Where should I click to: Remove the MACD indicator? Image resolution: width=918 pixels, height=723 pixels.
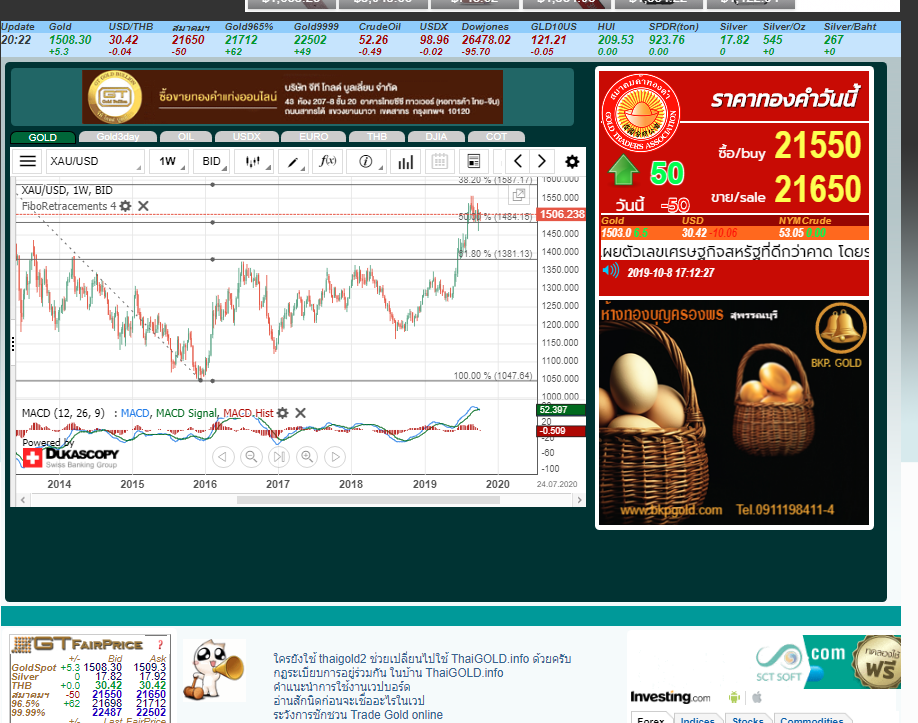[300, 413]
